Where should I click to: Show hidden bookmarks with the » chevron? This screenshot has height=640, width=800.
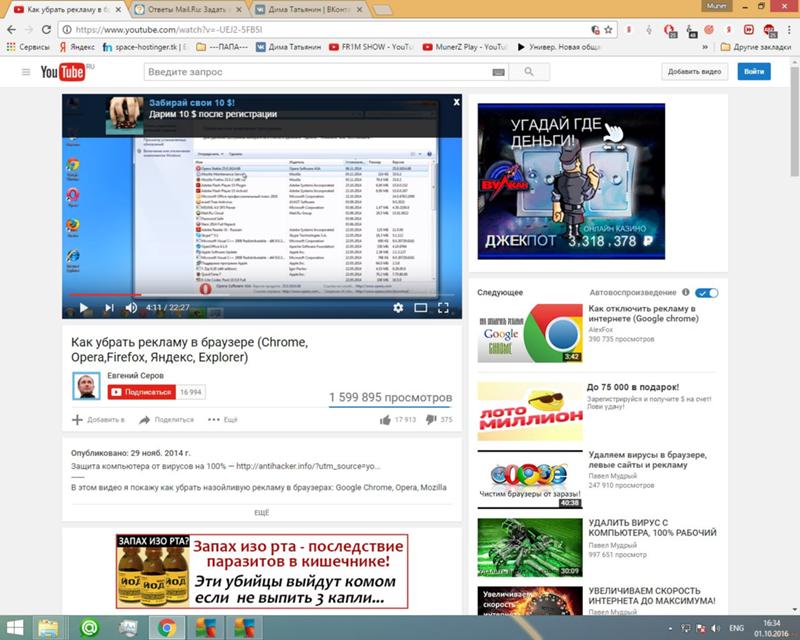tap(705, 47)
